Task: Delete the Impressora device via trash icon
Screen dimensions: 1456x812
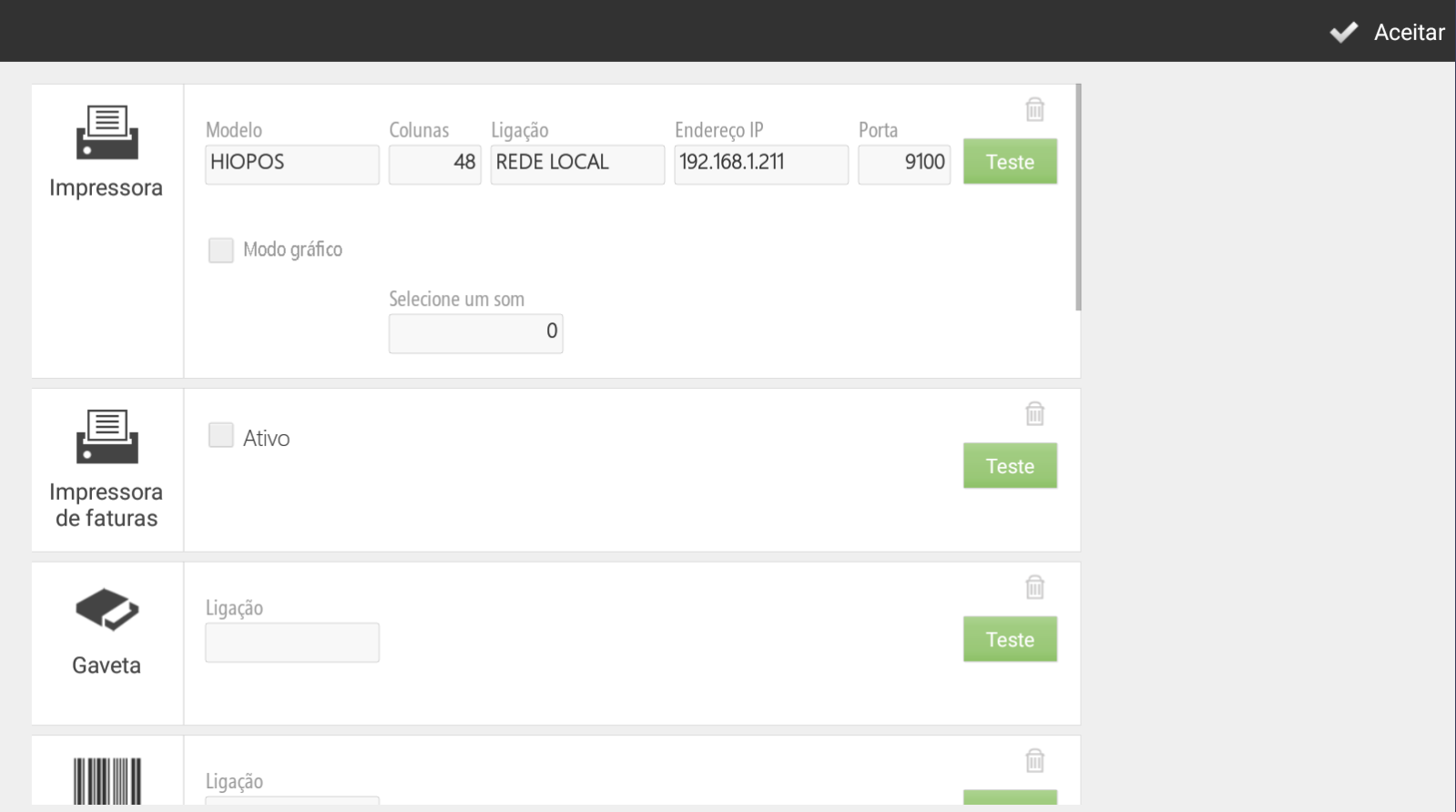Action: (1034, 109)
